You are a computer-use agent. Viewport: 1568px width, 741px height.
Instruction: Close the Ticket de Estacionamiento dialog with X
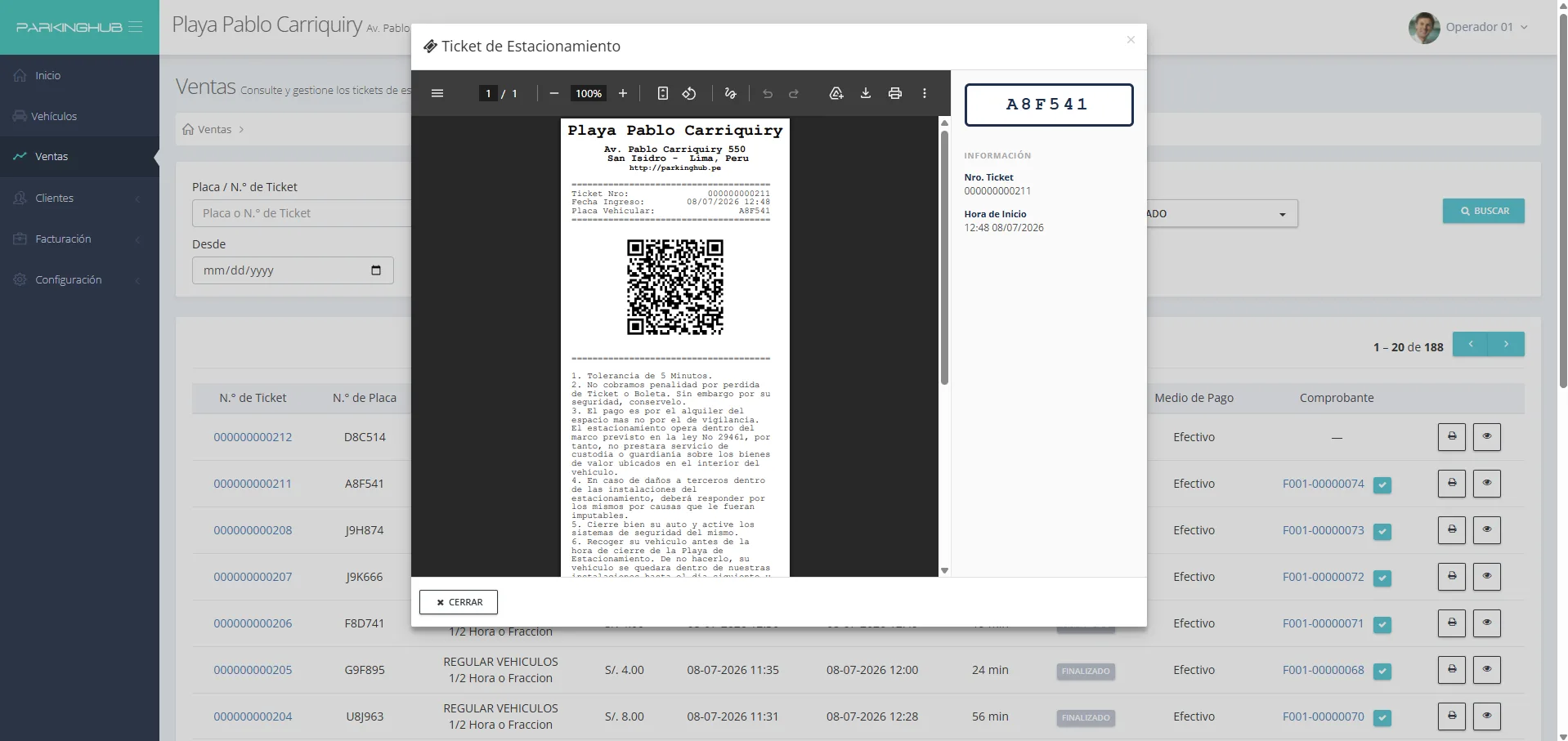coord(1131,39)
